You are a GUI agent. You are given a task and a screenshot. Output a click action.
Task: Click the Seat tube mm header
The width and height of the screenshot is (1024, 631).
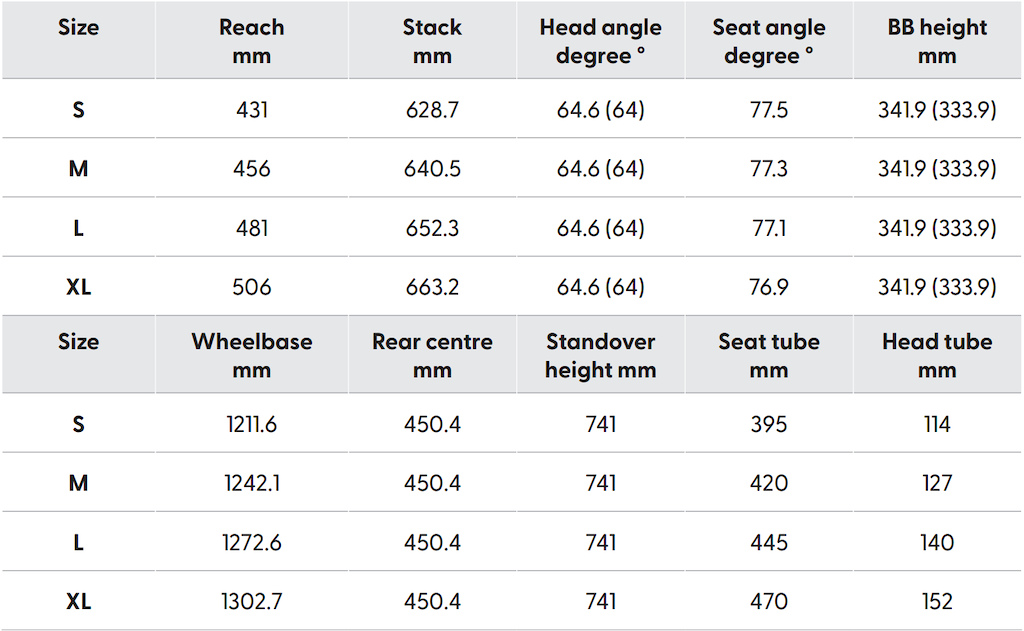tap(769, 355)
